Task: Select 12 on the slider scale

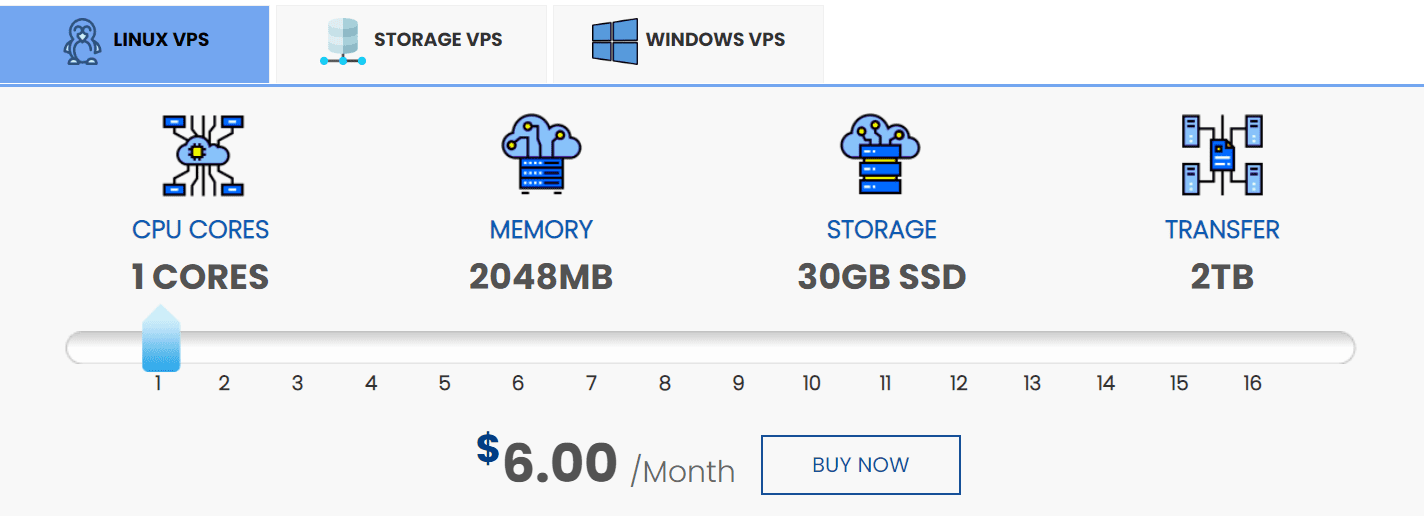Action: [959, 383]
